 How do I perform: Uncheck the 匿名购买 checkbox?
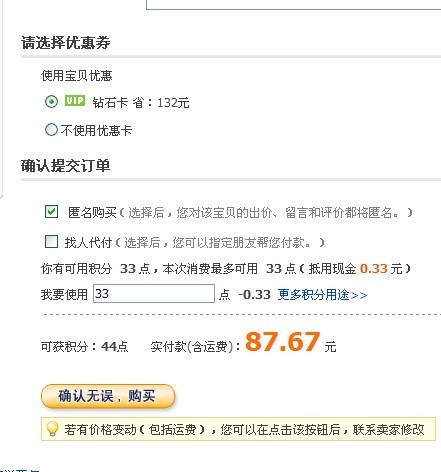click(x=51, y=212)
